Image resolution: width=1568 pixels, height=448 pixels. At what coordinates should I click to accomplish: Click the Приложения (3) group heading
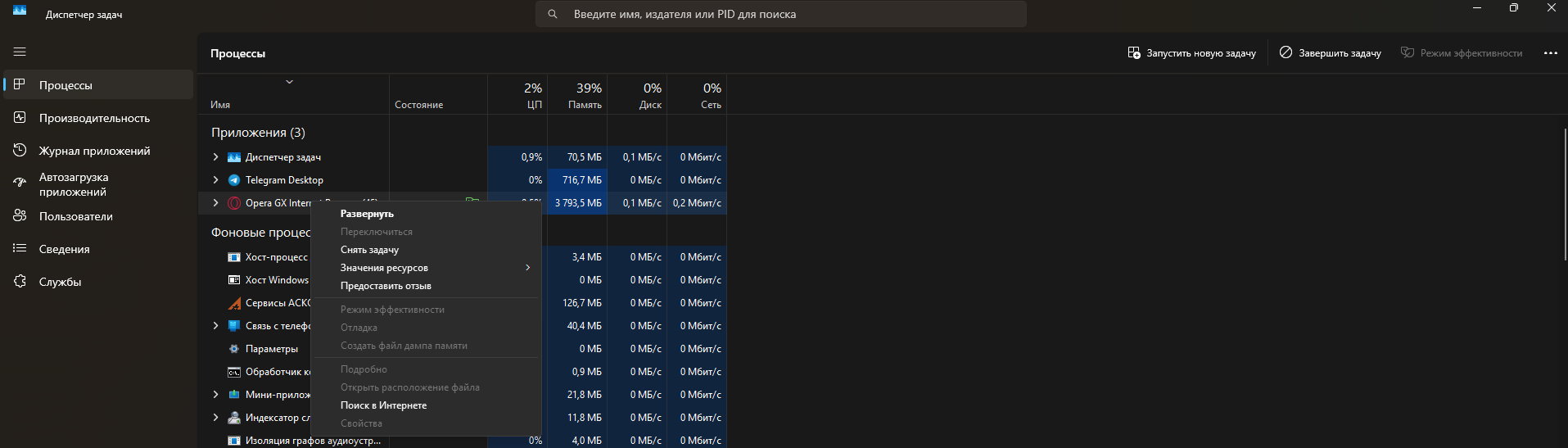(258, 133)
